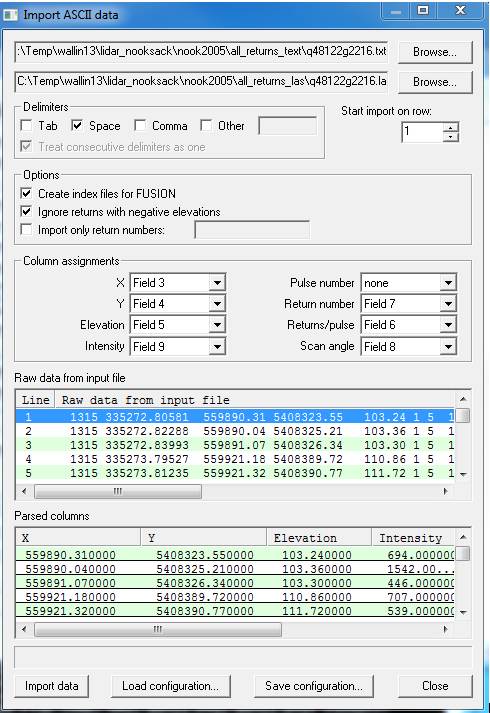The width and height of the screenshot is (490, 713).
Task: Enable the Tab delimiter checkbox
Action: pos(27,126)
